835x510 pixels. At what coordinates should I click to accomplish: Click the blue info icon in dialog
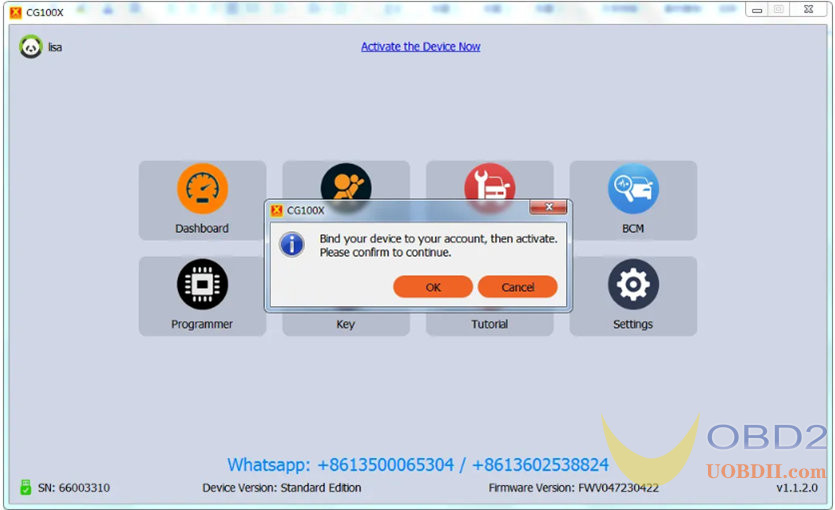point(292,245)
